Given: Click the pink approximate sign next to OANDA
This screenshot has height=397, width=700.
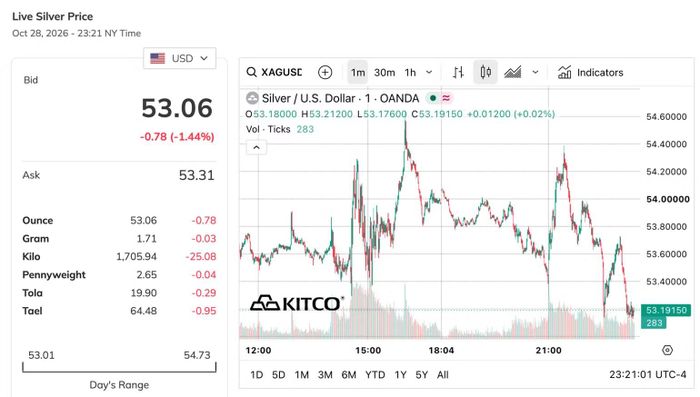Looking at the screenshot, I should (446, 98).
